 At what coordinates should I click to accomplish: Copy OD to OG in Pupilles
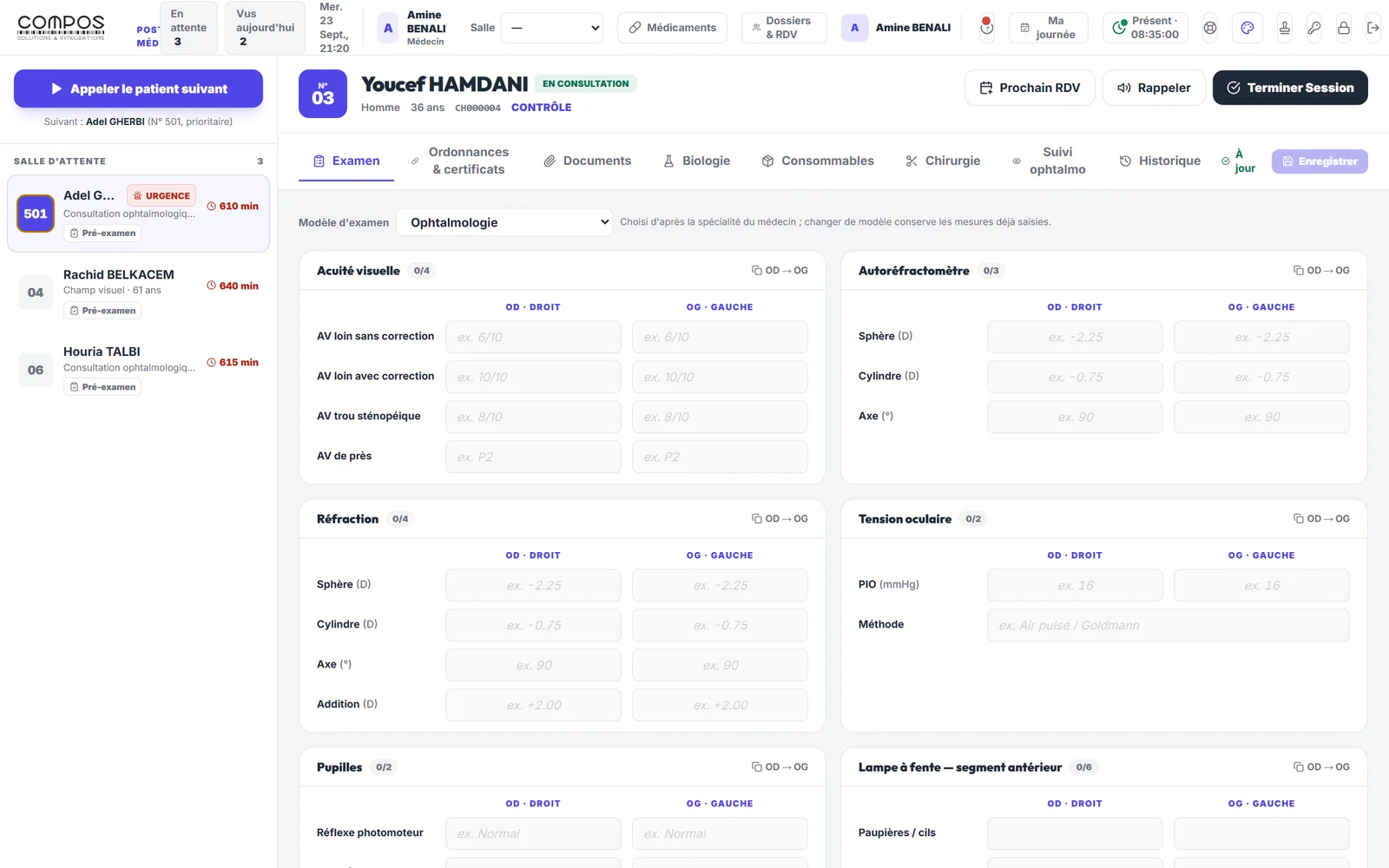(780, 767)
